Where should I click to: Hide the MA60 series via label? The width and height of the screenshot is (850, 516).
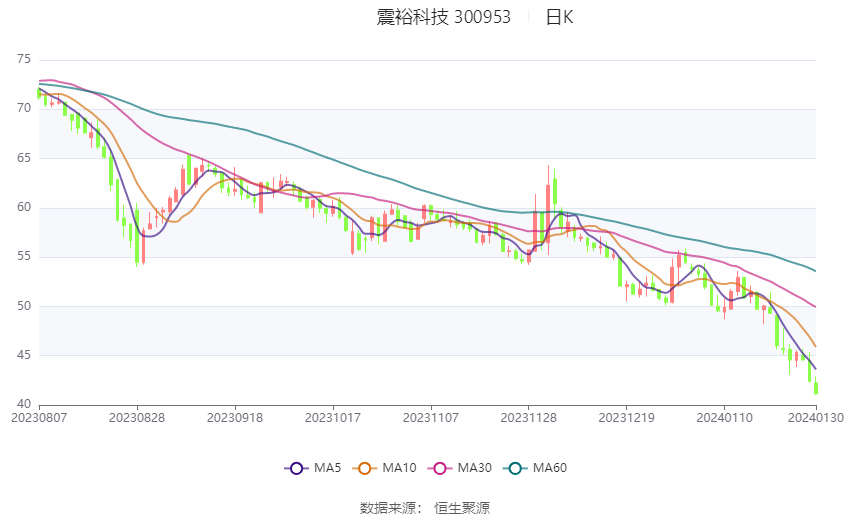click(x=550, y=468)
